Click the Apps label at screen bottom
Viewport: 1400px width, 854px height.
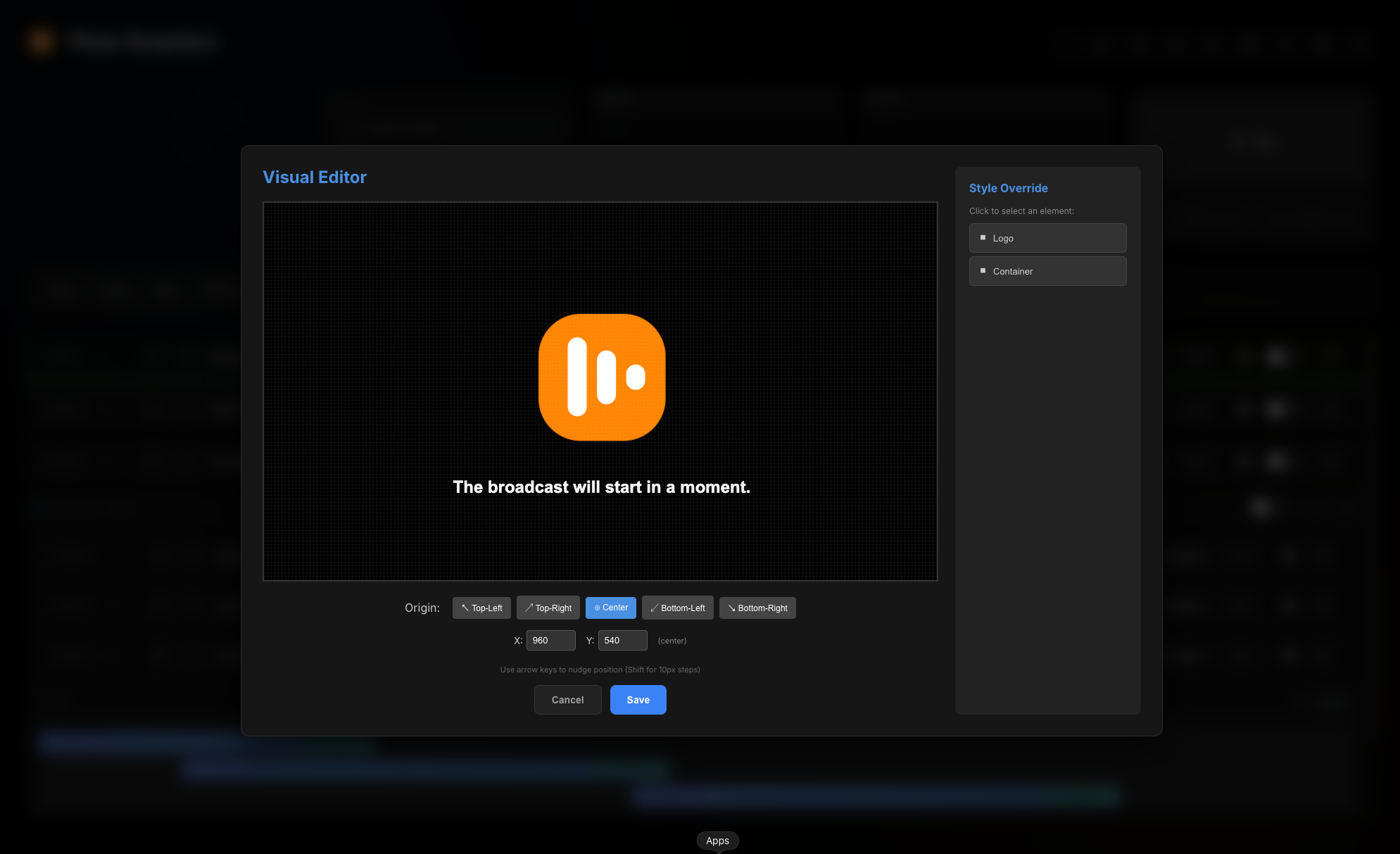(x=717, y=841)
